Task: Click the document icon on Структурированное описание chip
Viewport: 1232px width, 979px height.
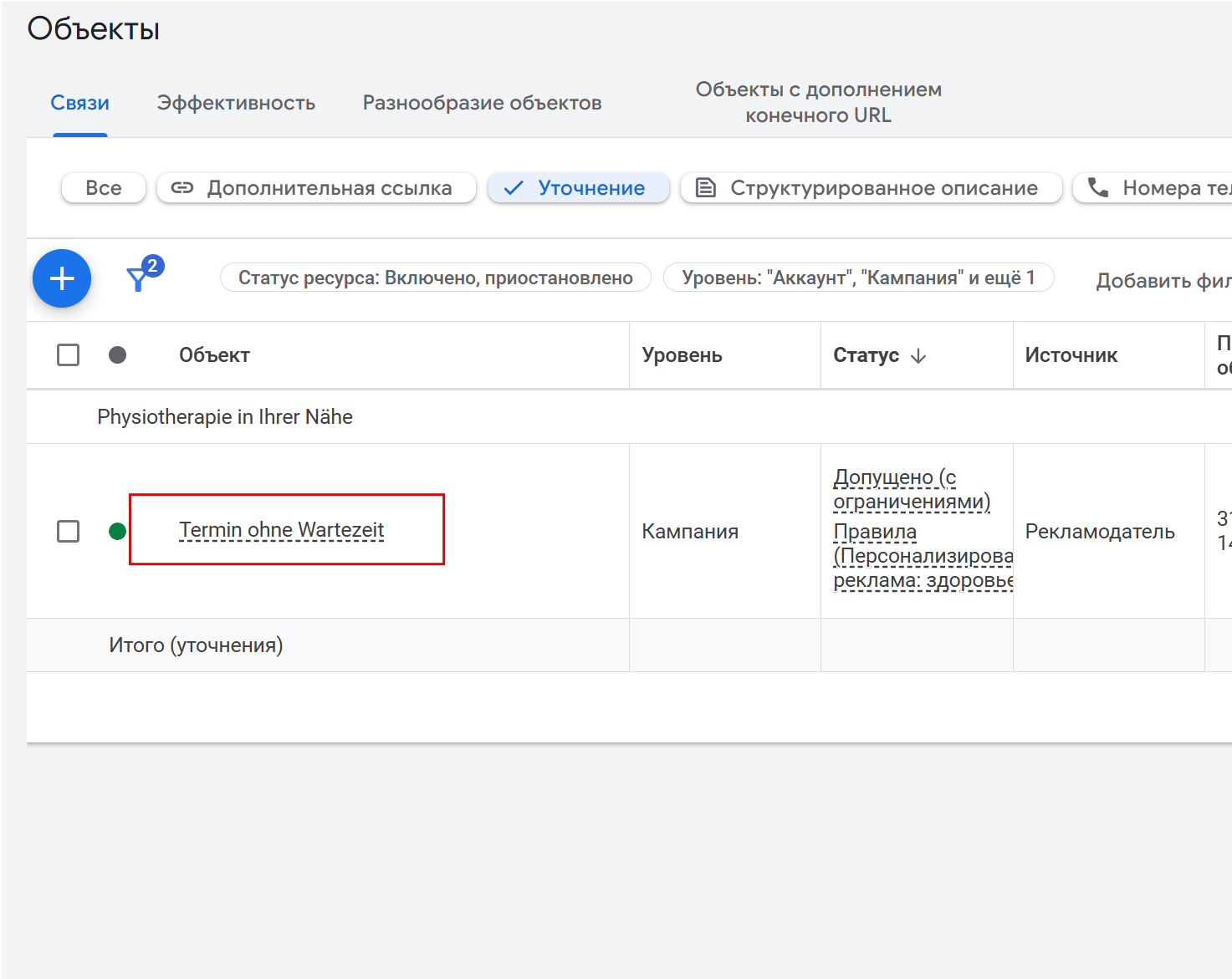Action: (x=706, y=188)
